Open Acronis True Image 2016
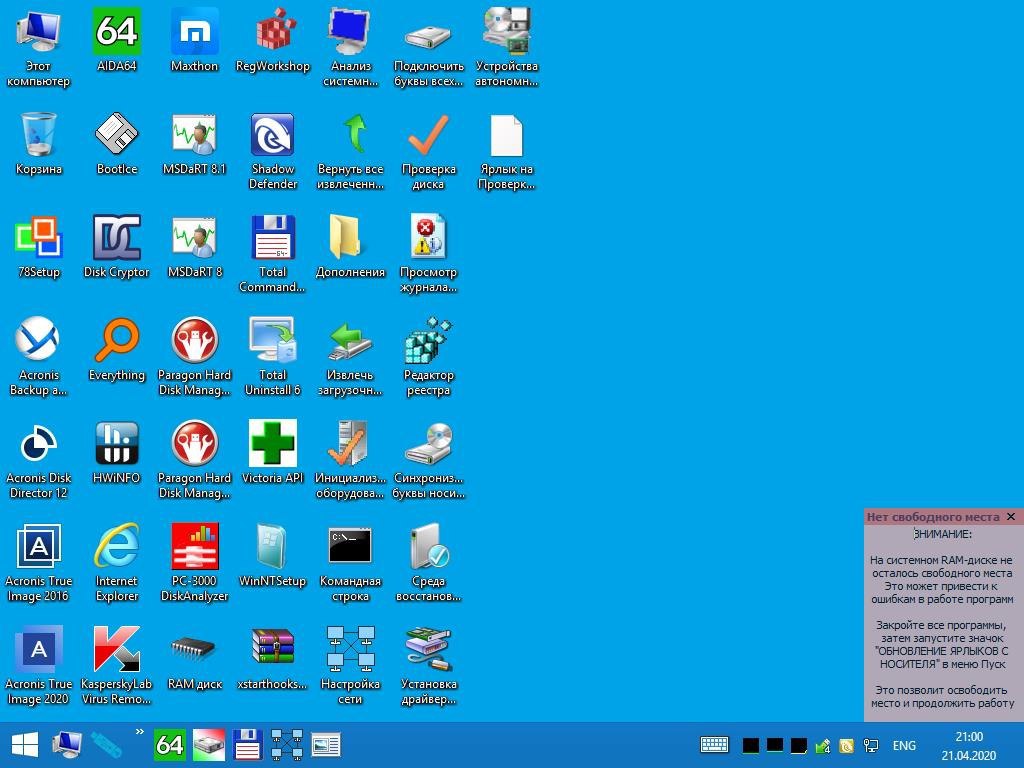The height and width of the screenshot is (768, 1024). pos(39,563)
